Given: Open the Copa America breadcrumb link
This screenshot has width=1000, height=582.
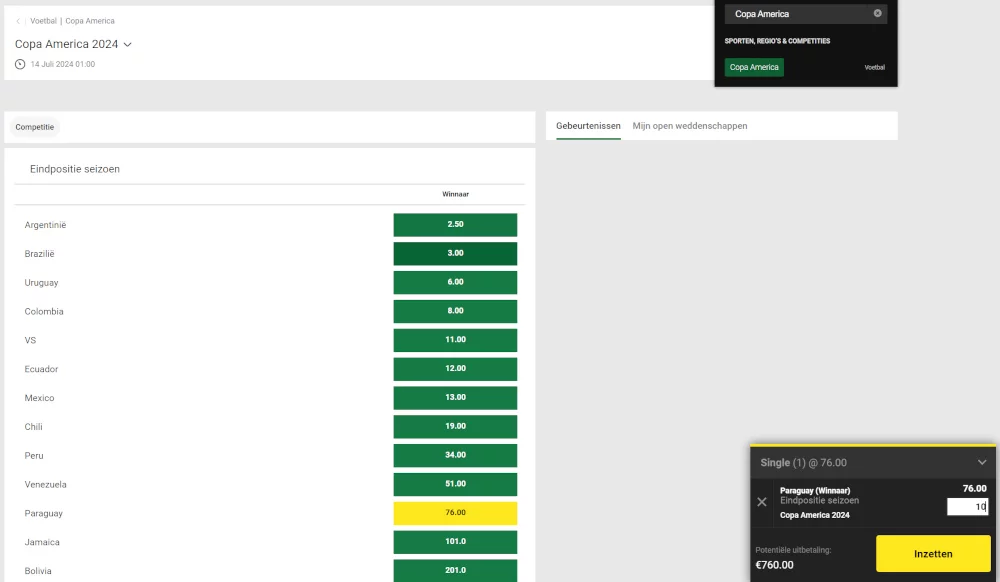Looking at the screenshot, I should point(90,21).
